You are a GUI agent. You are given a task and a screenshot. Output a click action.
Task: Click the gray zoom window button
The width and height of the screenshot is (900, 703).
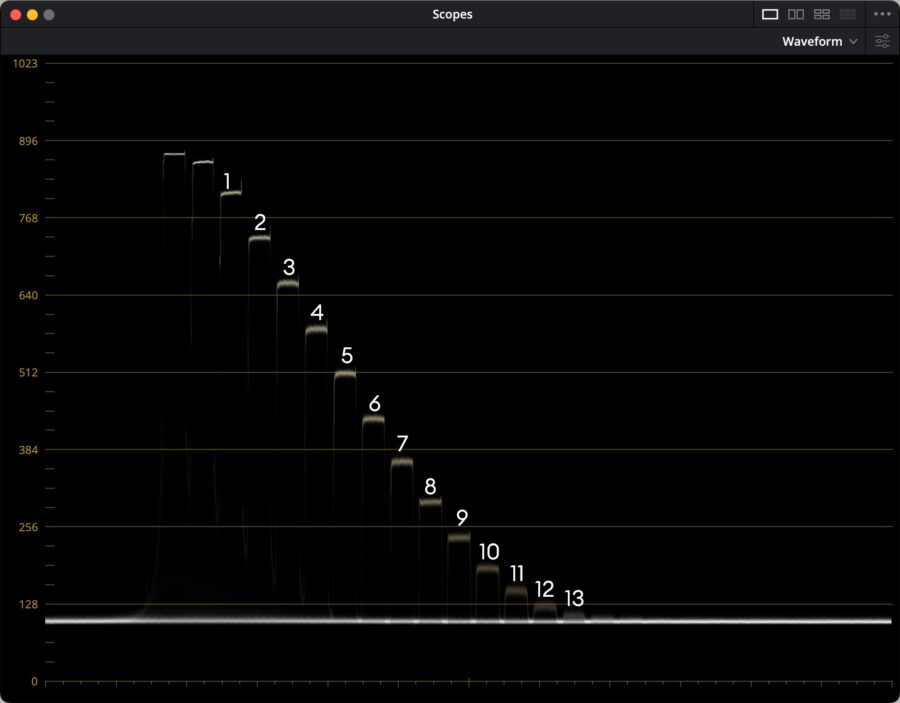click(x=49, y=15)
